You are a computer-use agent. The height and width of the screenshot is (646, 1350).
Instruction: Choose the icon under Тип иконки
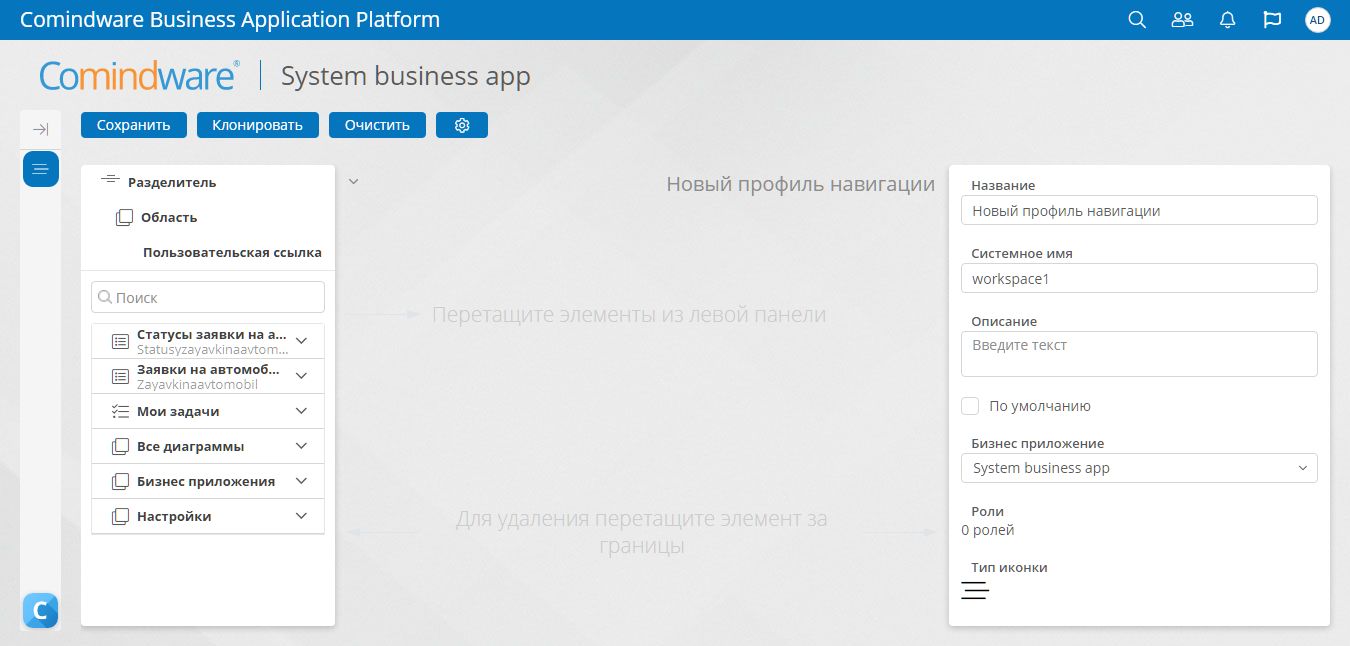[975, 590]
